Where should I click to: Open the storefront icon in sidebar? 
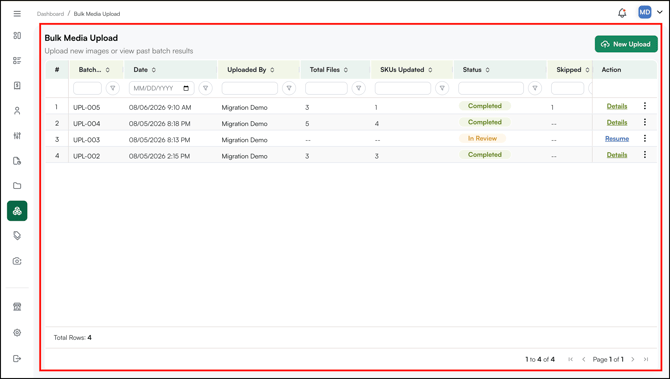click(x=17, y=307)
